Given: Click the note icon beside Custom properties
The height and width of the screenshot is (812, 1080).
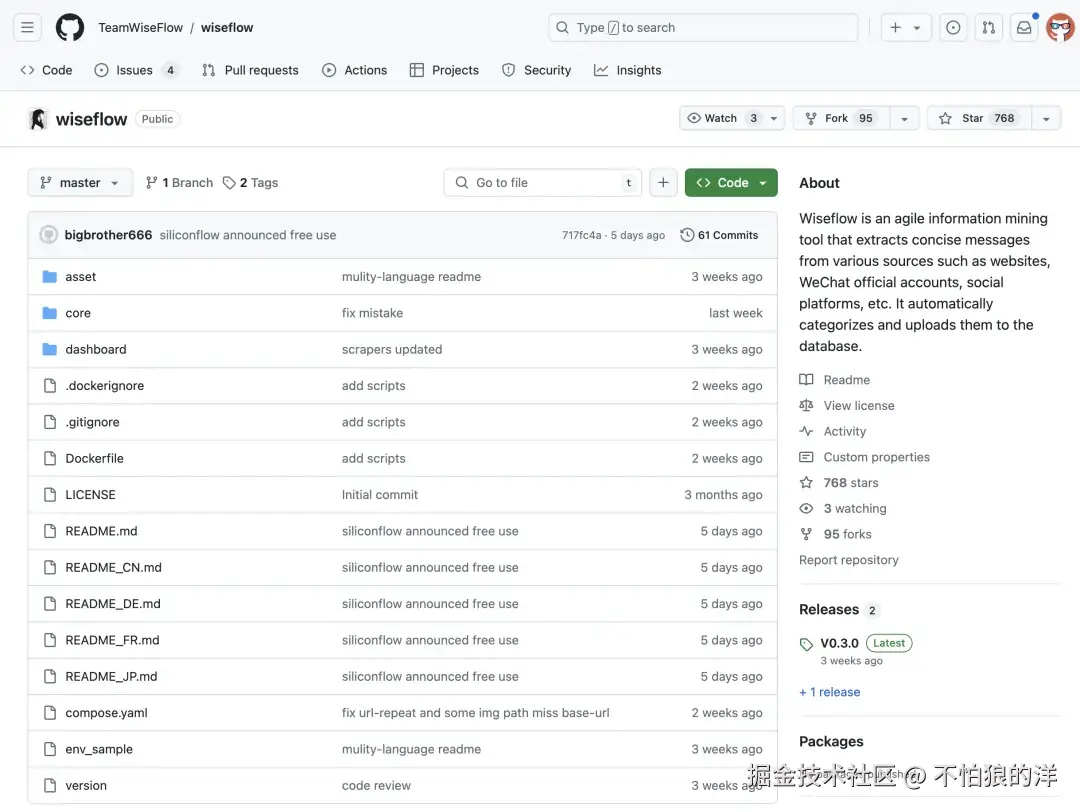Looking at the screenshot, I should click(806, 457).
